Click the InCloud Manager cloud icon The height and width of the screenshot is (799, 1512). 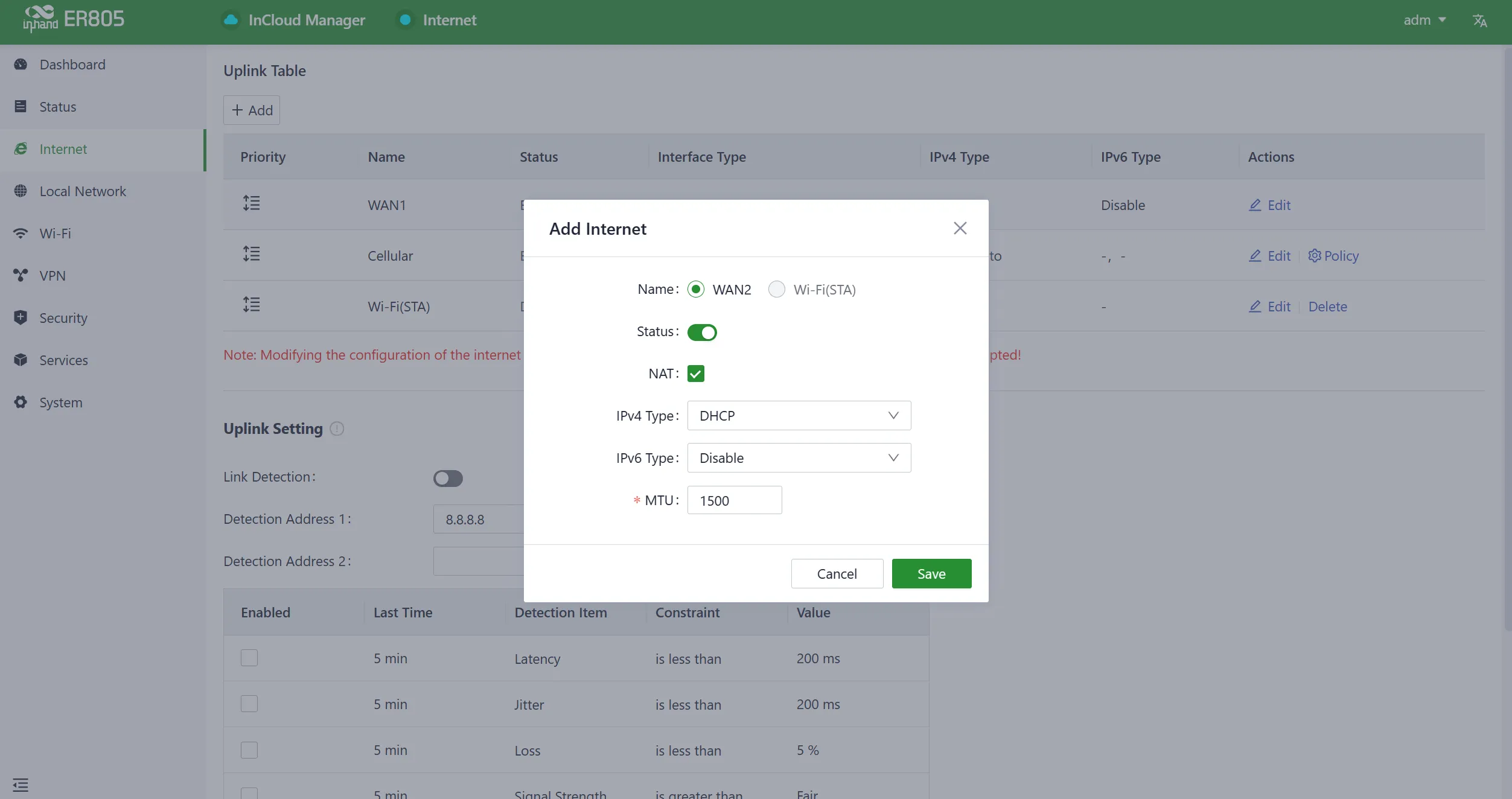click(x=230, y=20)
